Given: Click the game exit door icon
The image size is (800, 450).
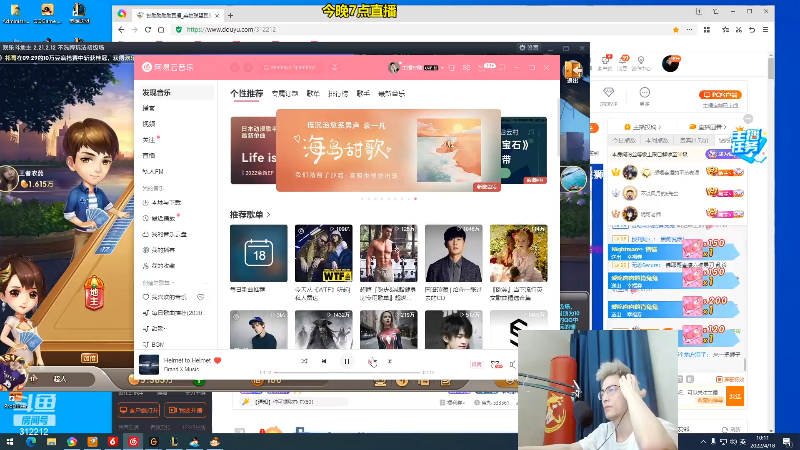Looking at the screenshot, I should (572, 71).
